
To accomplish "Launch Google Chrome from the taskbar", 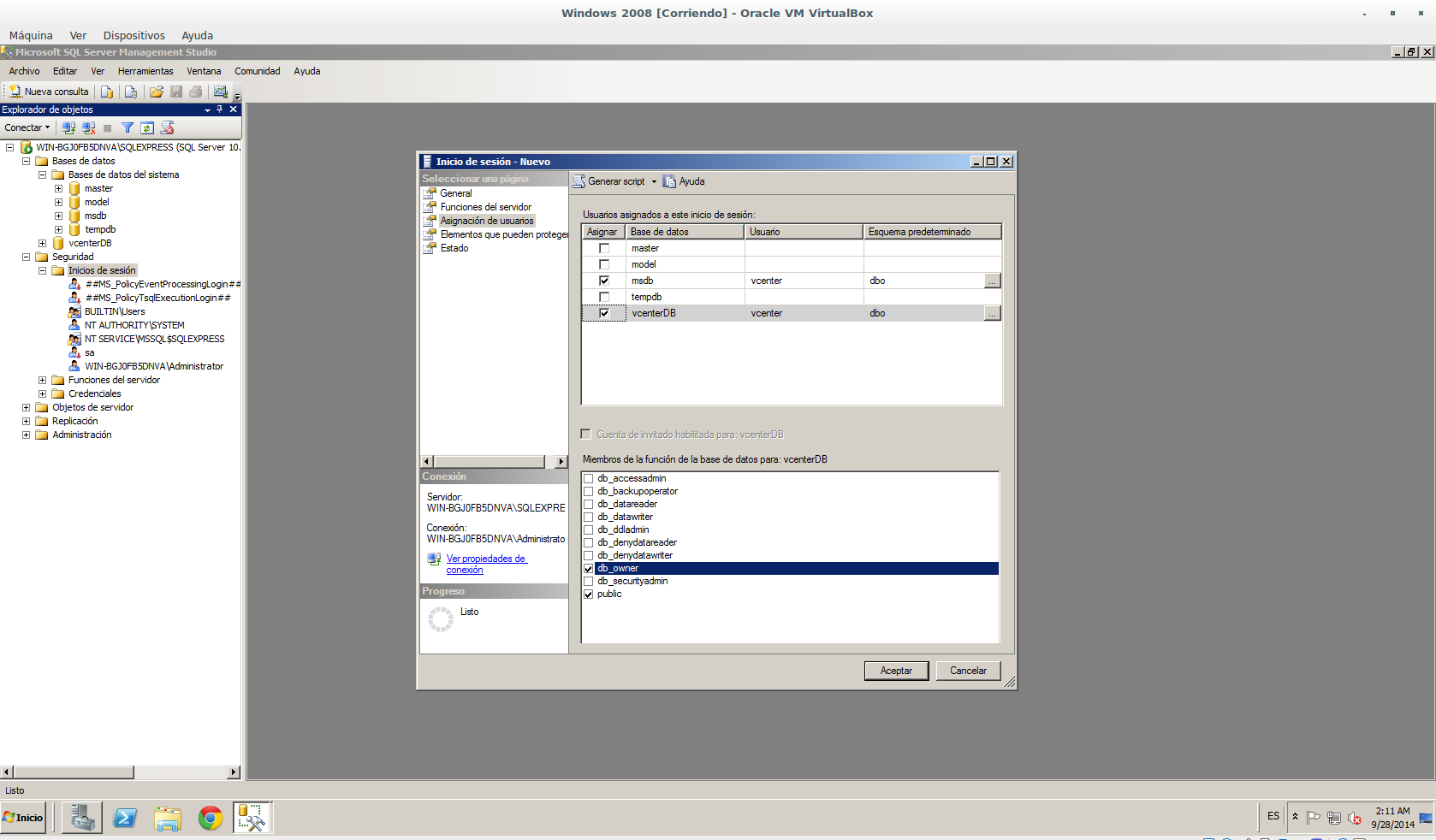I will [210, 818].
